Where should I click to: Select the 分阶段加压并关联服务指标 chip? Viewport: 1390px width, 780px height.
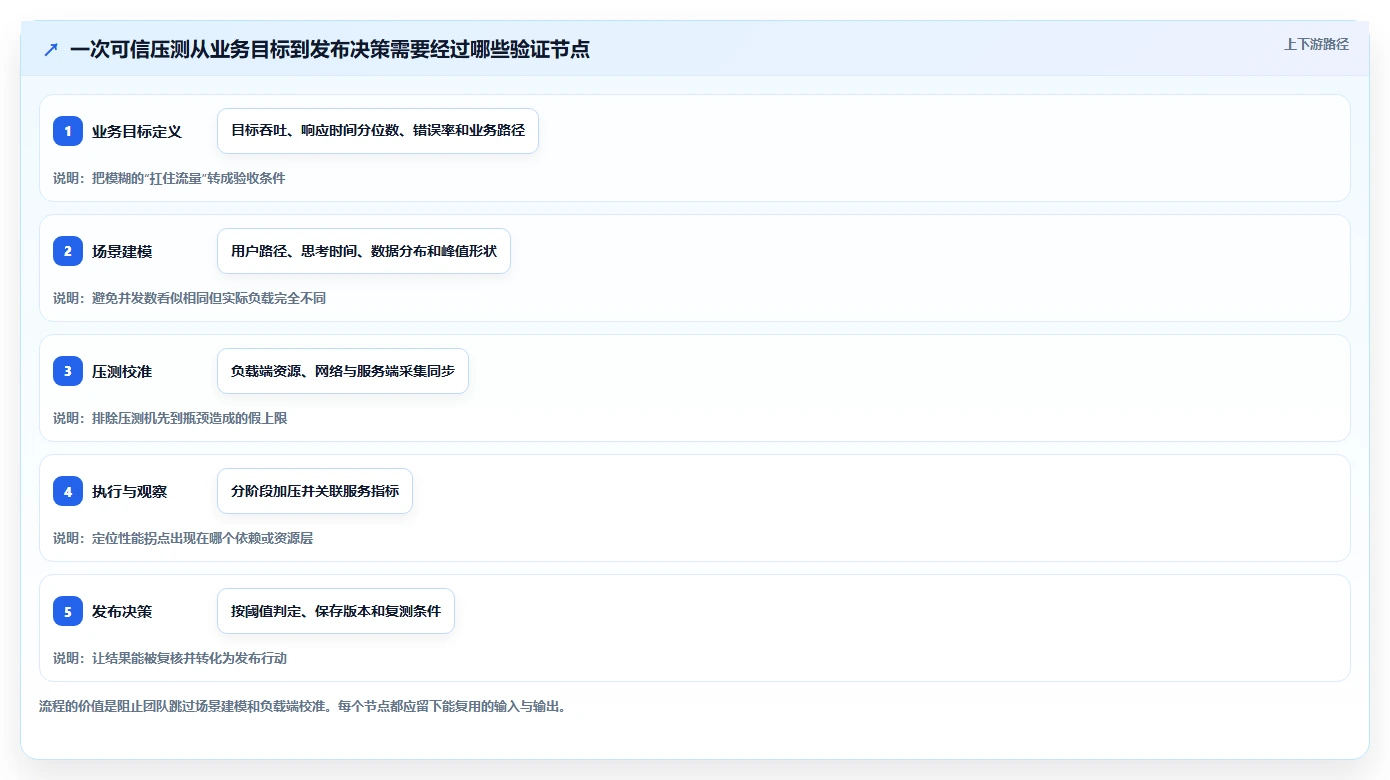(315, 491)
